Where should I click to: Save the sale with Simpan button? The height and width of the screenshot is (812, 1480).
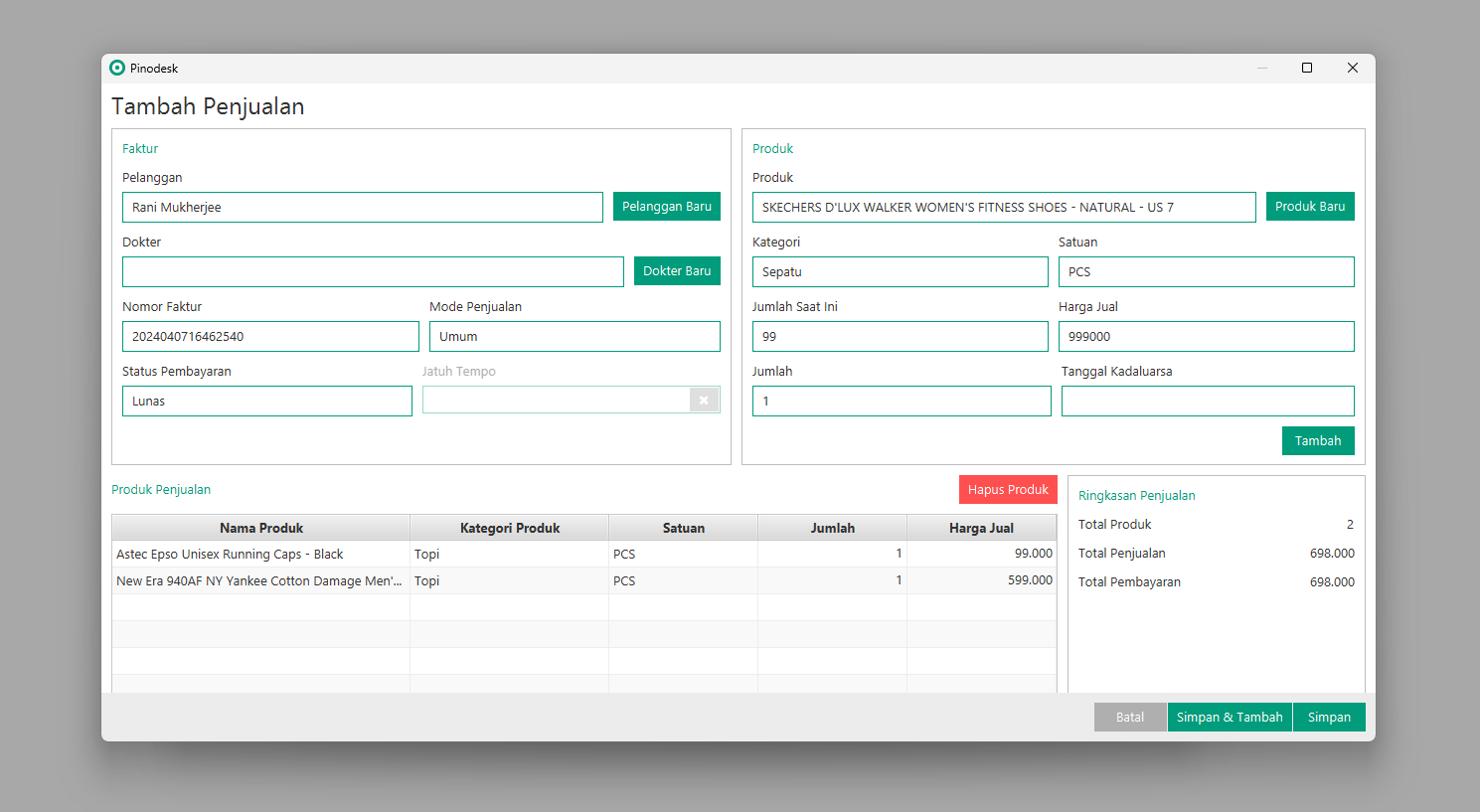tap(1328, 718)
